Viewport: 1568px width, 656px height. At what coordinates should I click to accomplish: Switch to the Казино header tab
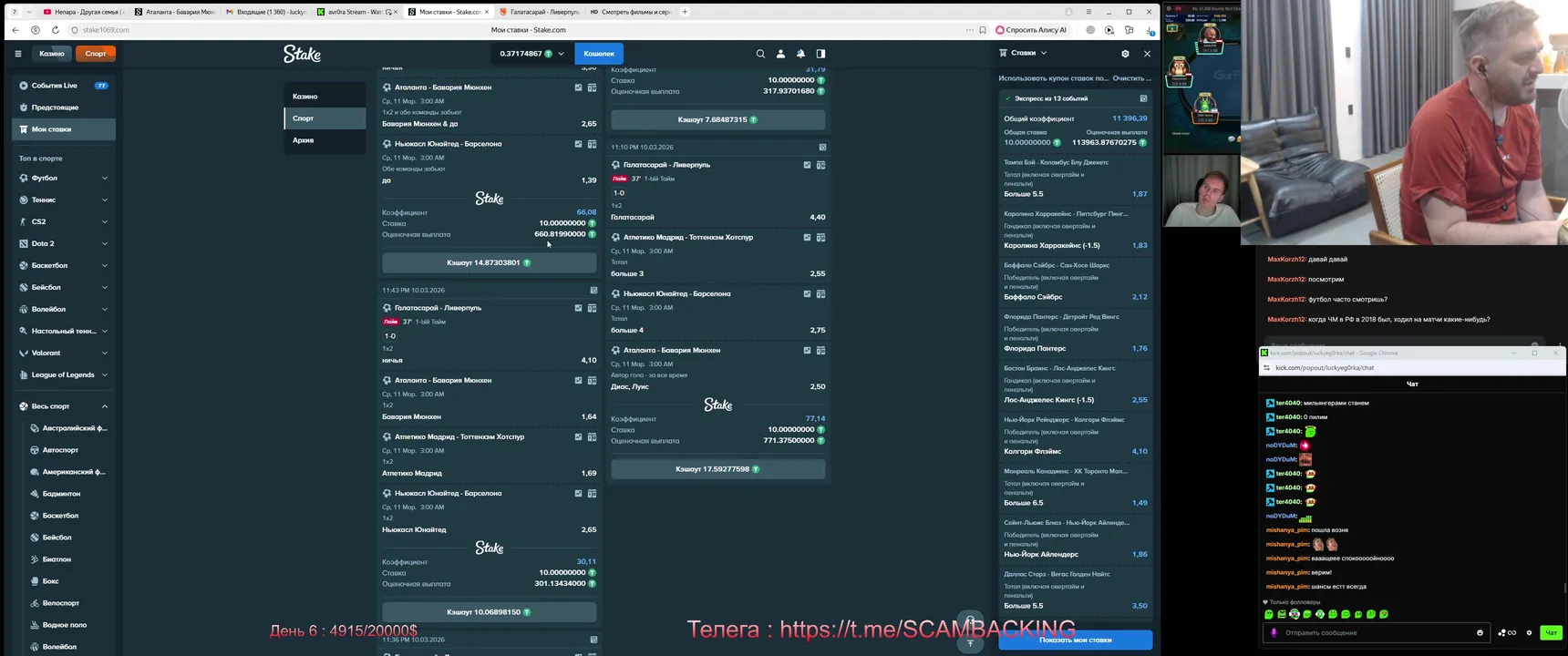tap(51, 54)
